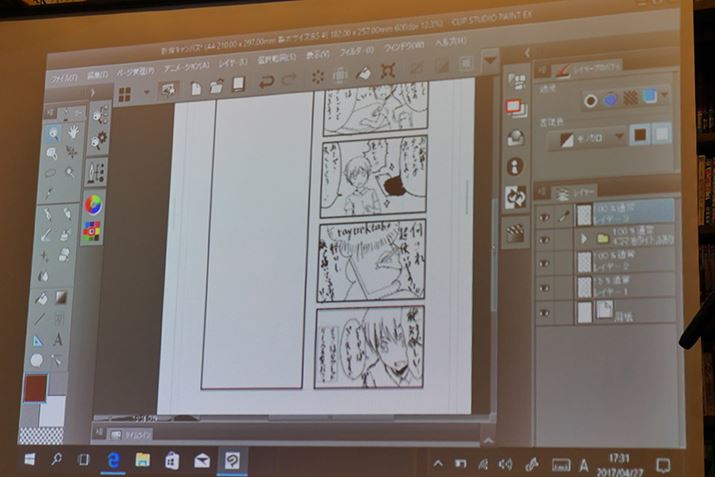Select the Eraser tool
Viewport: 715px width, 477px height.
[x=64, y=254]
